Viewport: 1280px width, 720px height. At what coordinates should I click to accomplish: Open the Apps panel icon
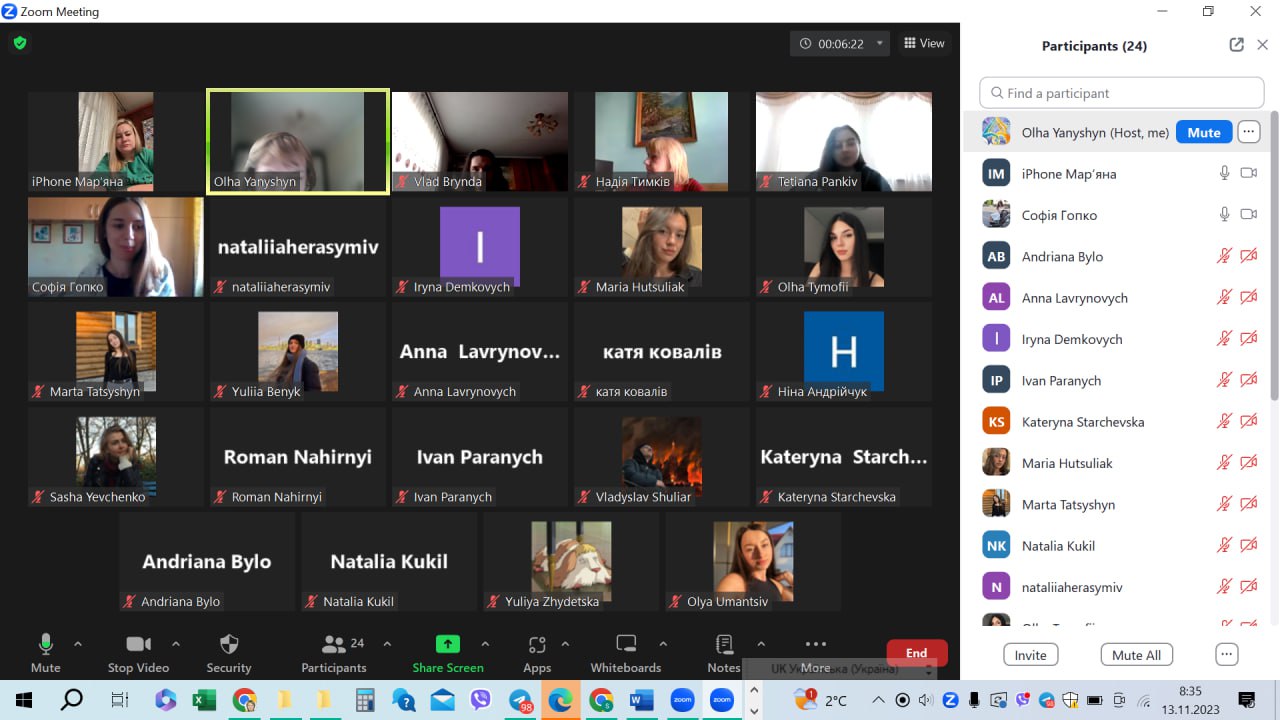click(x=537, y=644)
